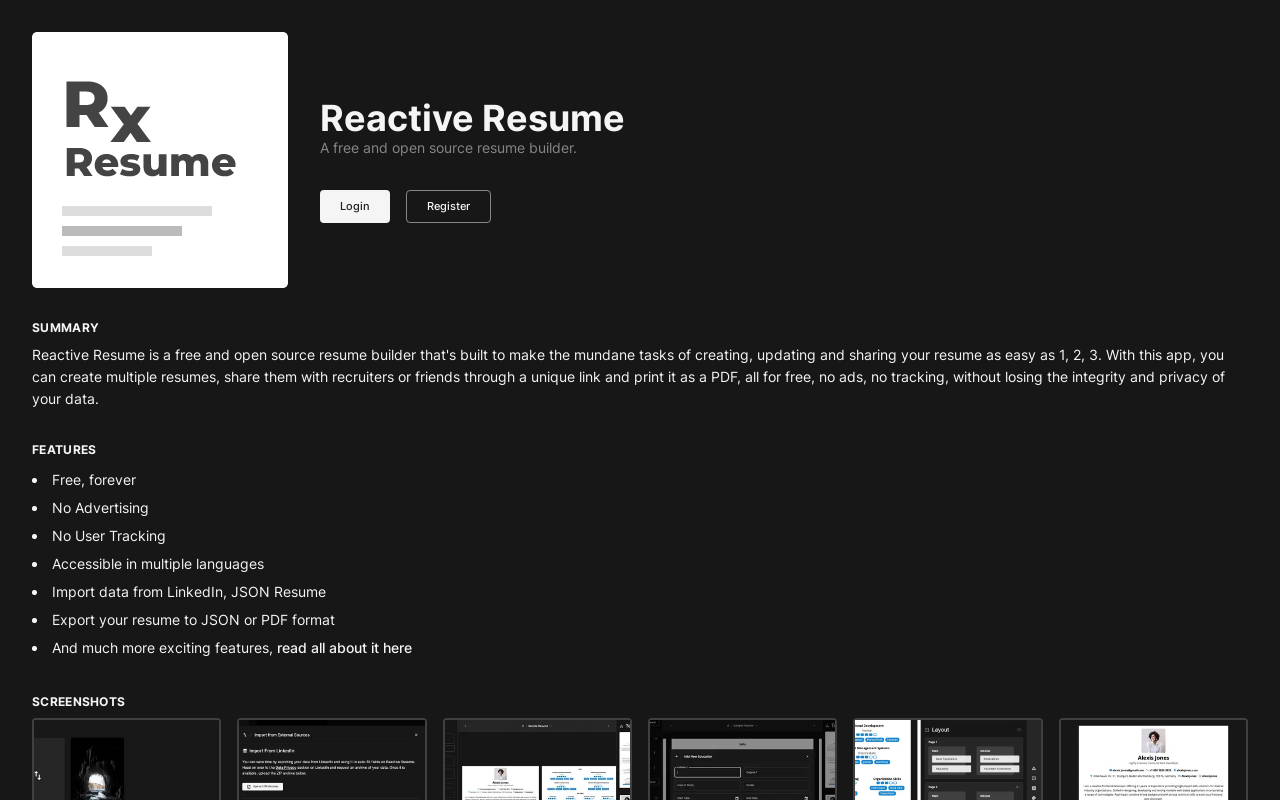This screenshot has width=1280, height=800.
Task: Select the SUMMARY section heading
Action: (x=65, y=328)
